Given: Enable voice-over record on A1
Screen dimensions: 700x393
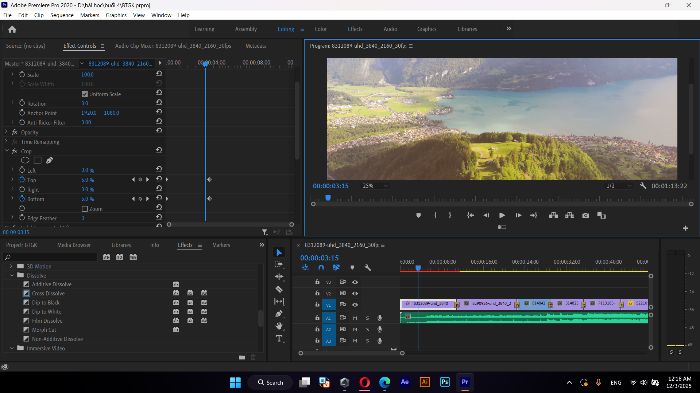Looking at the screenshot, I should pos(379,318).
